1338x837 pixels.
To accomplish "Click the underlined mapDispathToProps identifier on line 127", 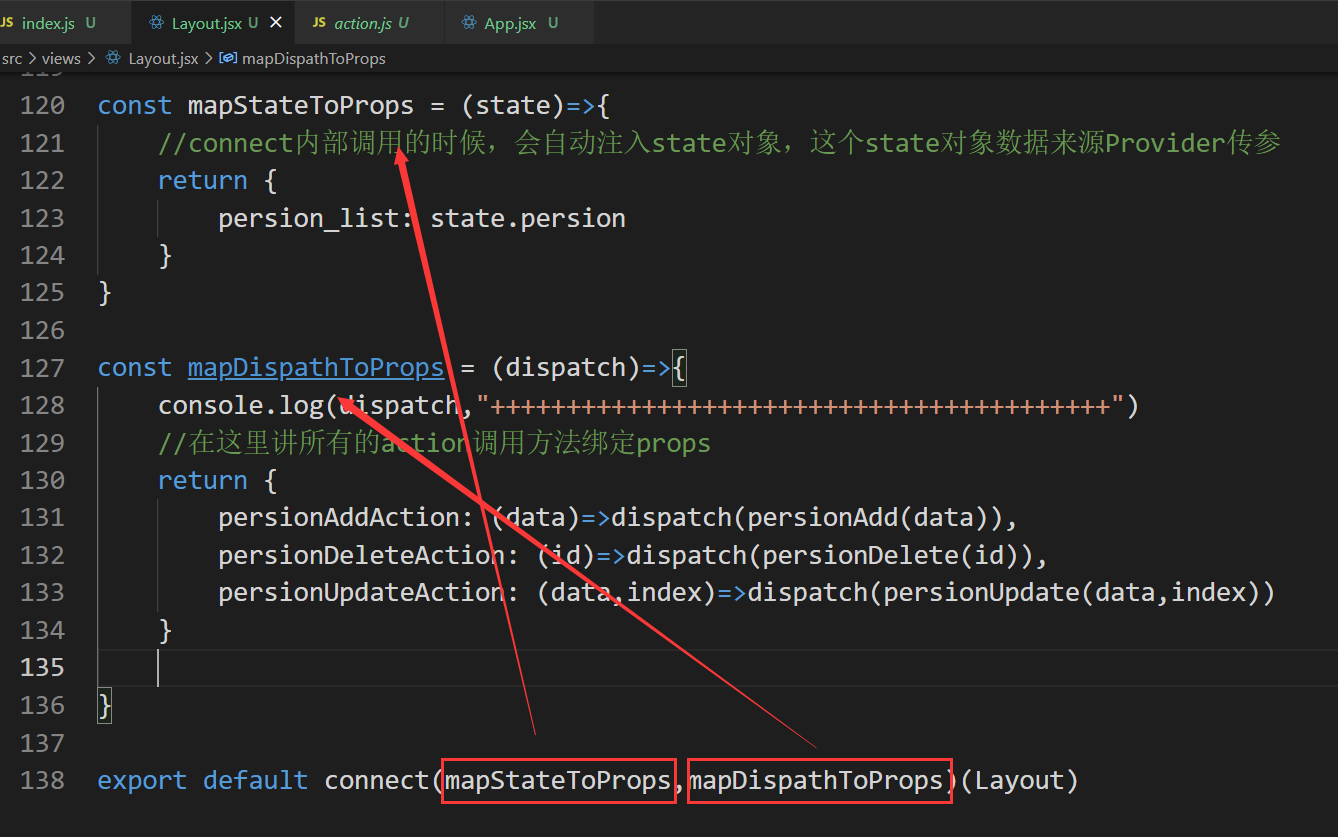I will click(316, 367).
